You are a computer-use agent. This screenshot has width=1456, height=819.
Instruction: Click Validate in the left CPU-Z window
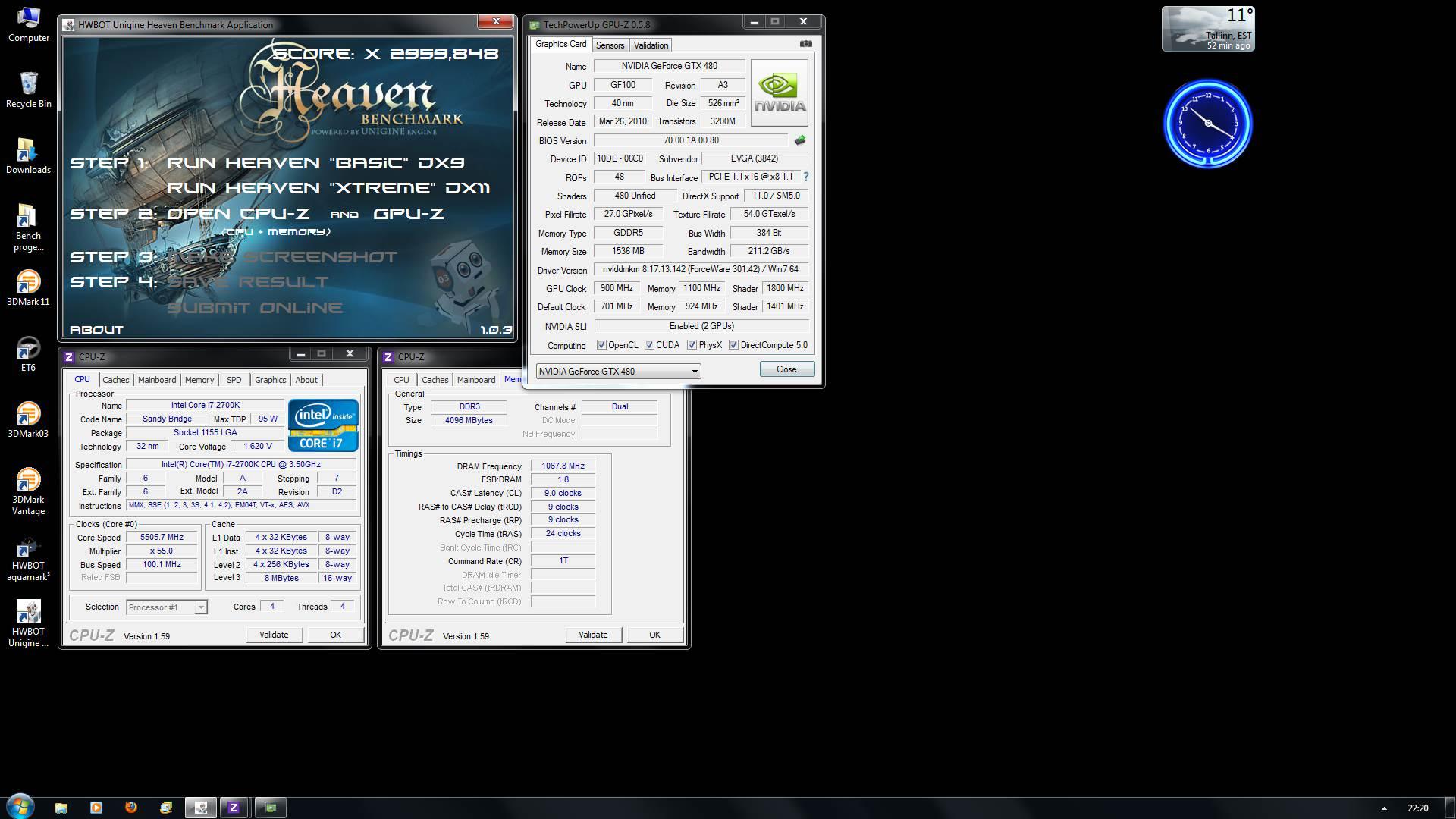[274, 635]
